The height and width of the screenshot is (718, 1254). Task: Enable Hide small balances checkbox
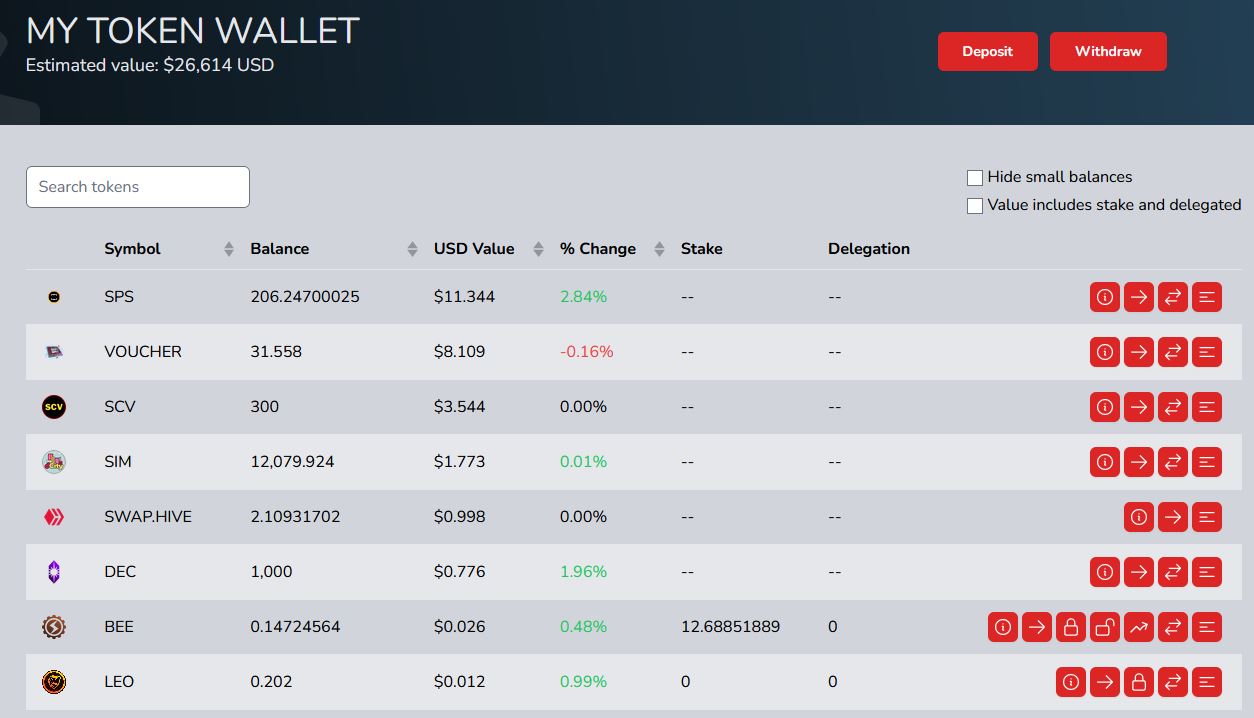(975, 178)
